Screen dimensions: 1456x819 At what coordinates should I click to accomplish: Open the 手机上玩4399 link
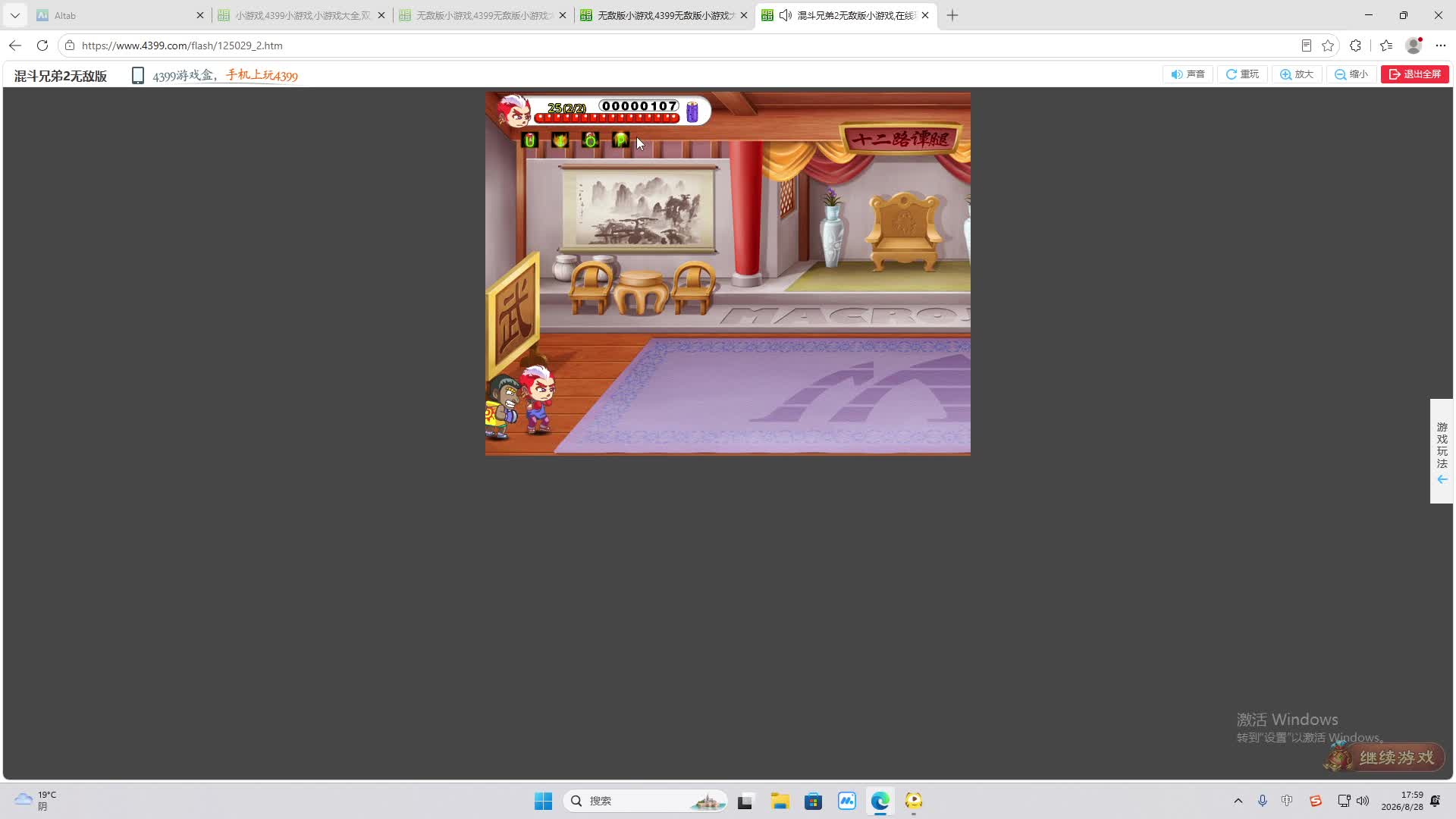pyautogui.click(x=262, y=75)
